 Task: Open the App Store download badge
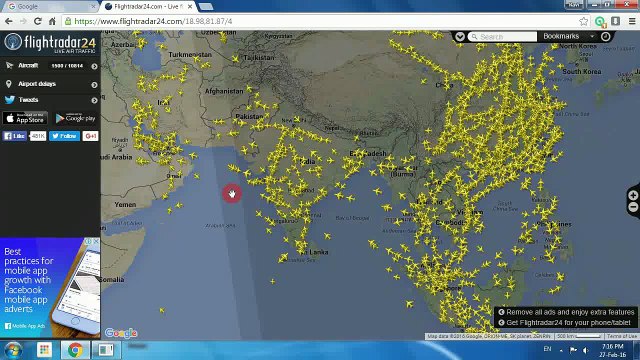[25, 118]
